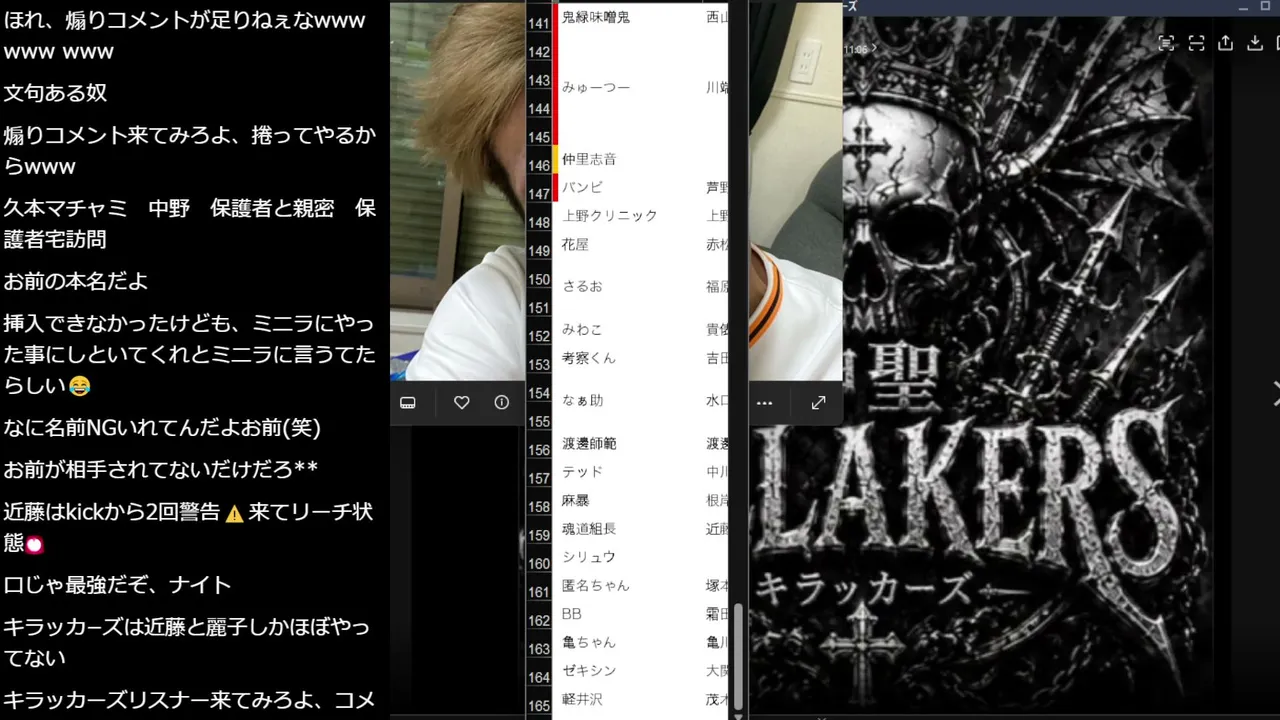
Task: Click the comment なに名前NGいれてんだよお前(笑)
Action: tap(162, 427)
